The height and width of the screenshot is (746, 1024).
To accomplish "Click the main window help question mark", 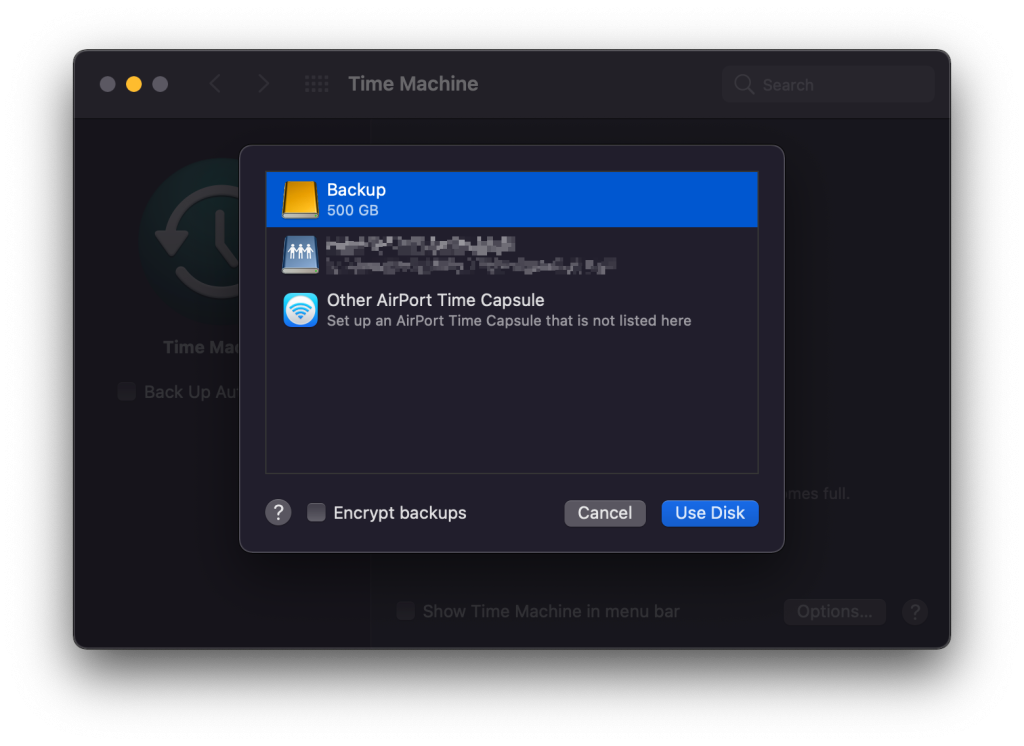I will pos(915,612).
